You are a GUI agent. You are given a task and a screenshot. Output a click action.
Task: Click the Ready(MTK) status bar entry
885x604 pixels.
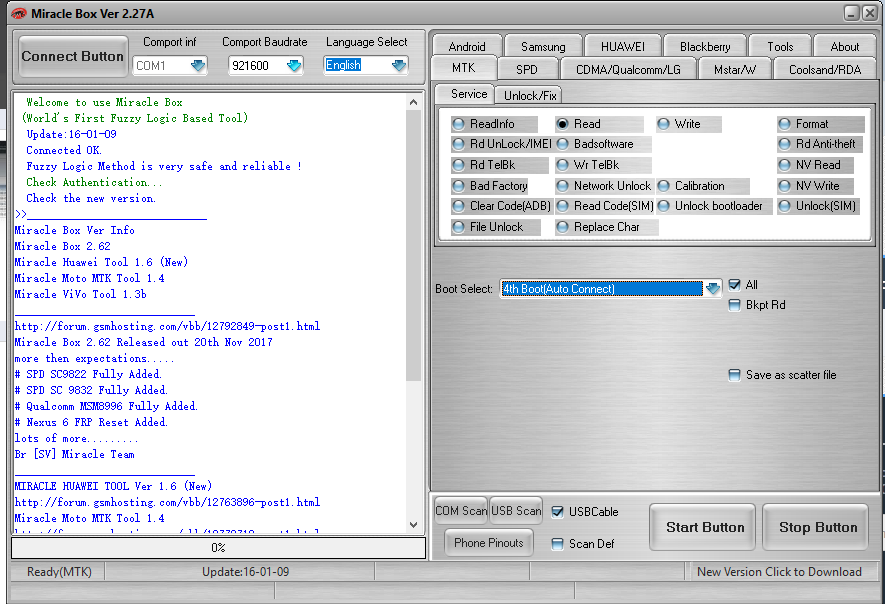59,572
